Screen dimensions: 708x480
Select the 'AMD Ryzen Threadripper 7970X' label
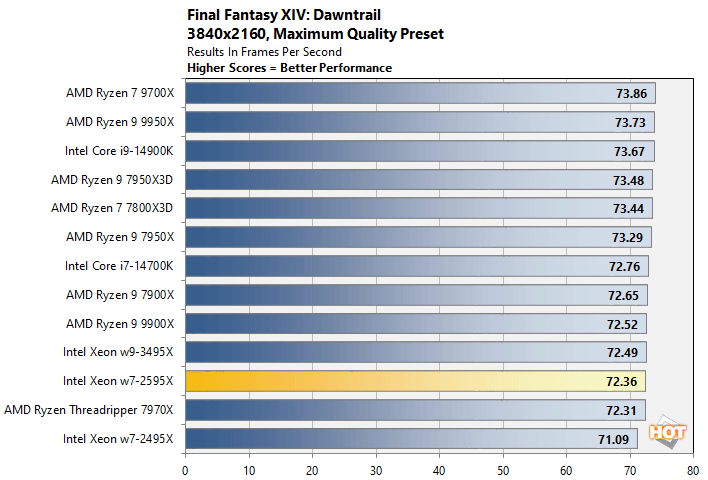tap(89, 410)
